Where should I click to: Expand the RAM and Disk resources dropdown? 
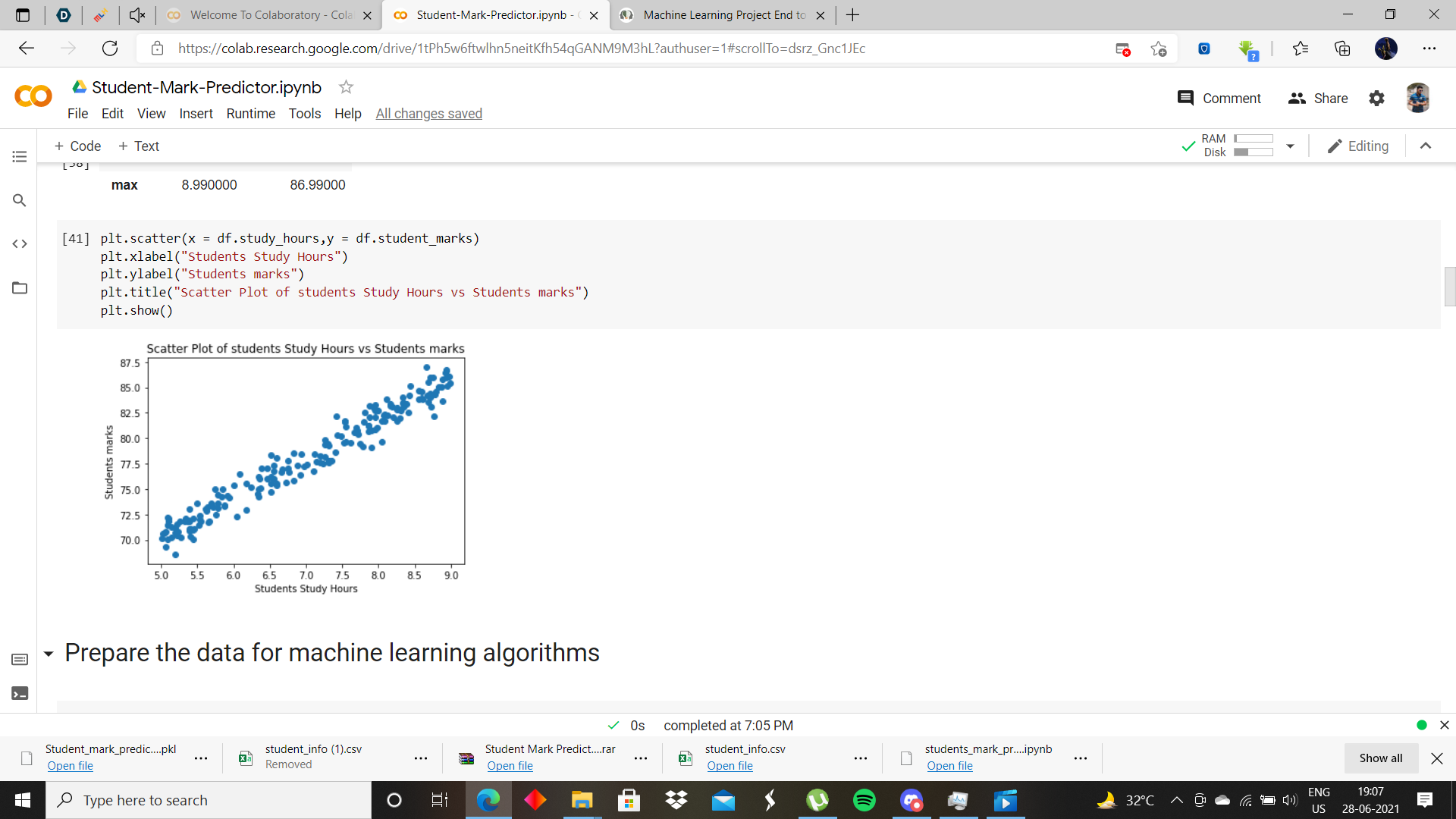tap(1291, 146)
